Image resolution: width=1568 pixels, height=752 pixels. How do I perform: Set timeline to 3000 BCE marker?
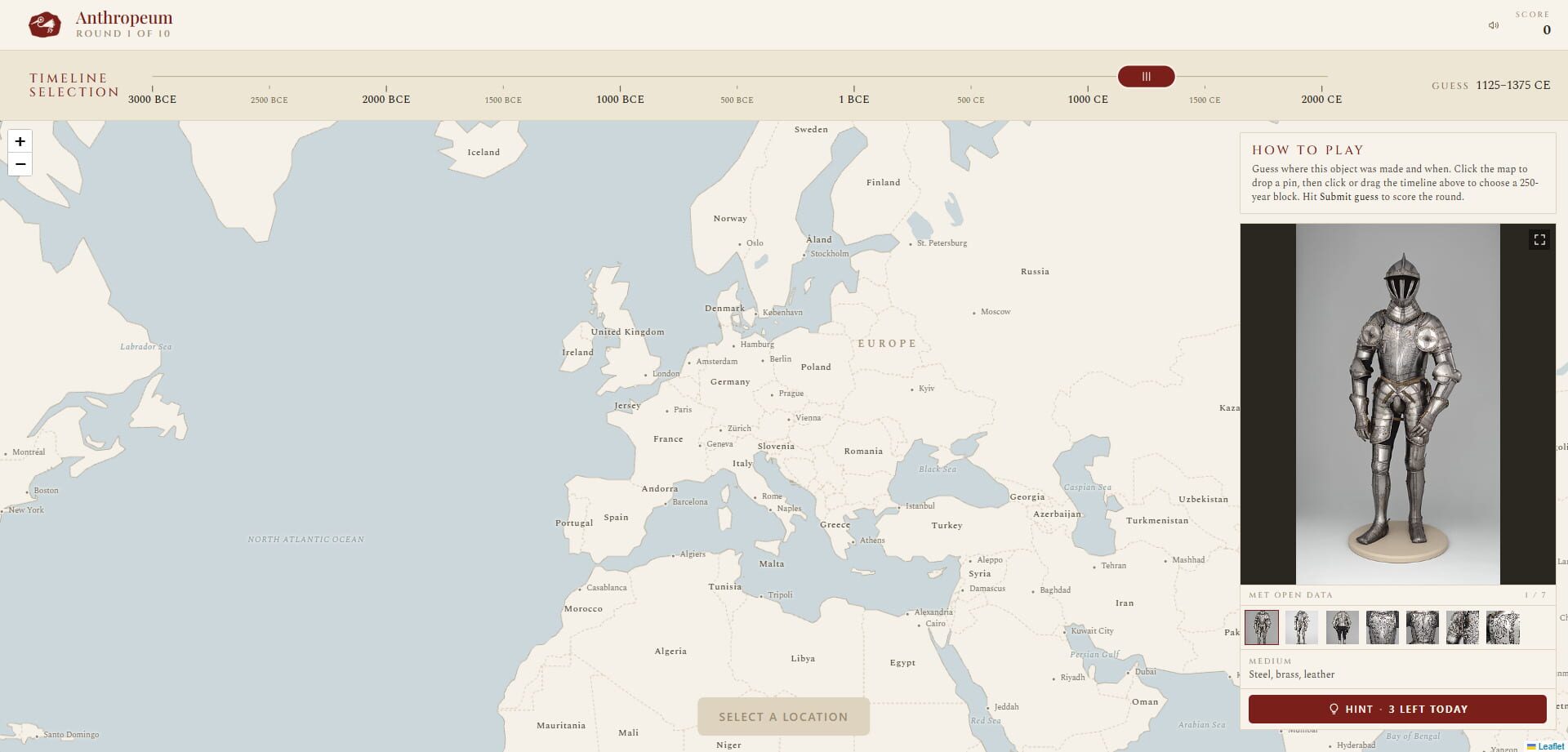[x=152, y=99]
